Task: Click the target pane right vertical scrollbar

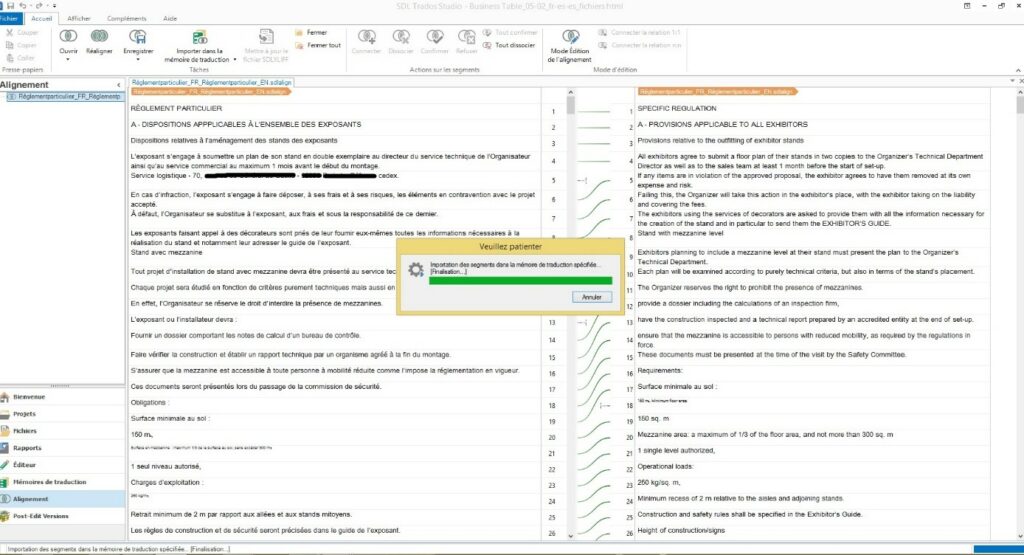Action: click(x=1020, y=313)
